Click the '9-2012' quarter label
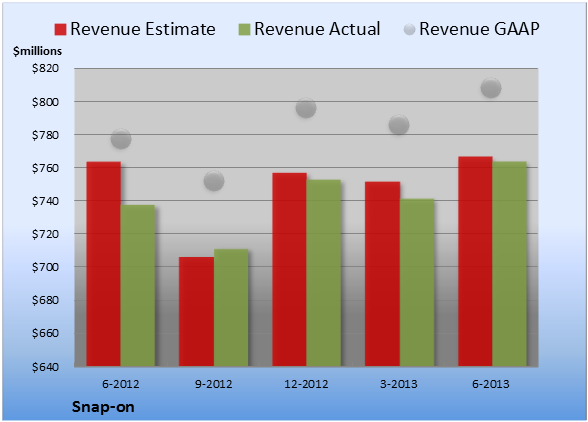 click(214, 384)
